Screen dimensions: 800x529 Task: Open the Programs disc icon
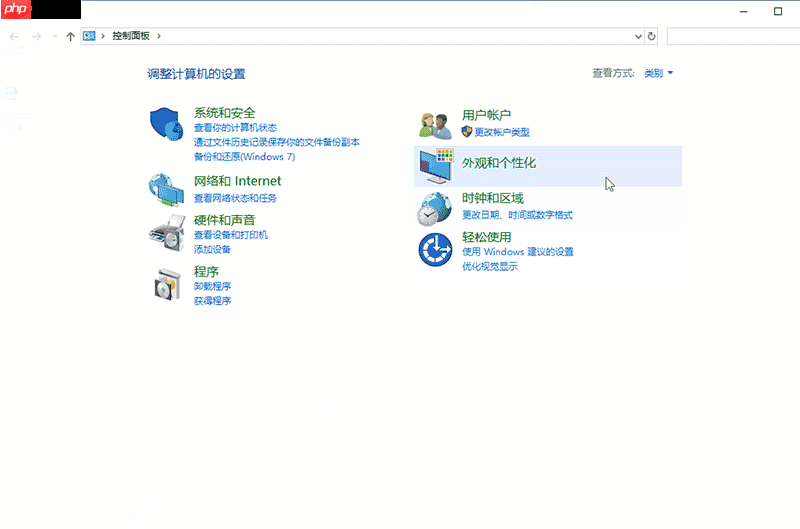pos(167,284)
